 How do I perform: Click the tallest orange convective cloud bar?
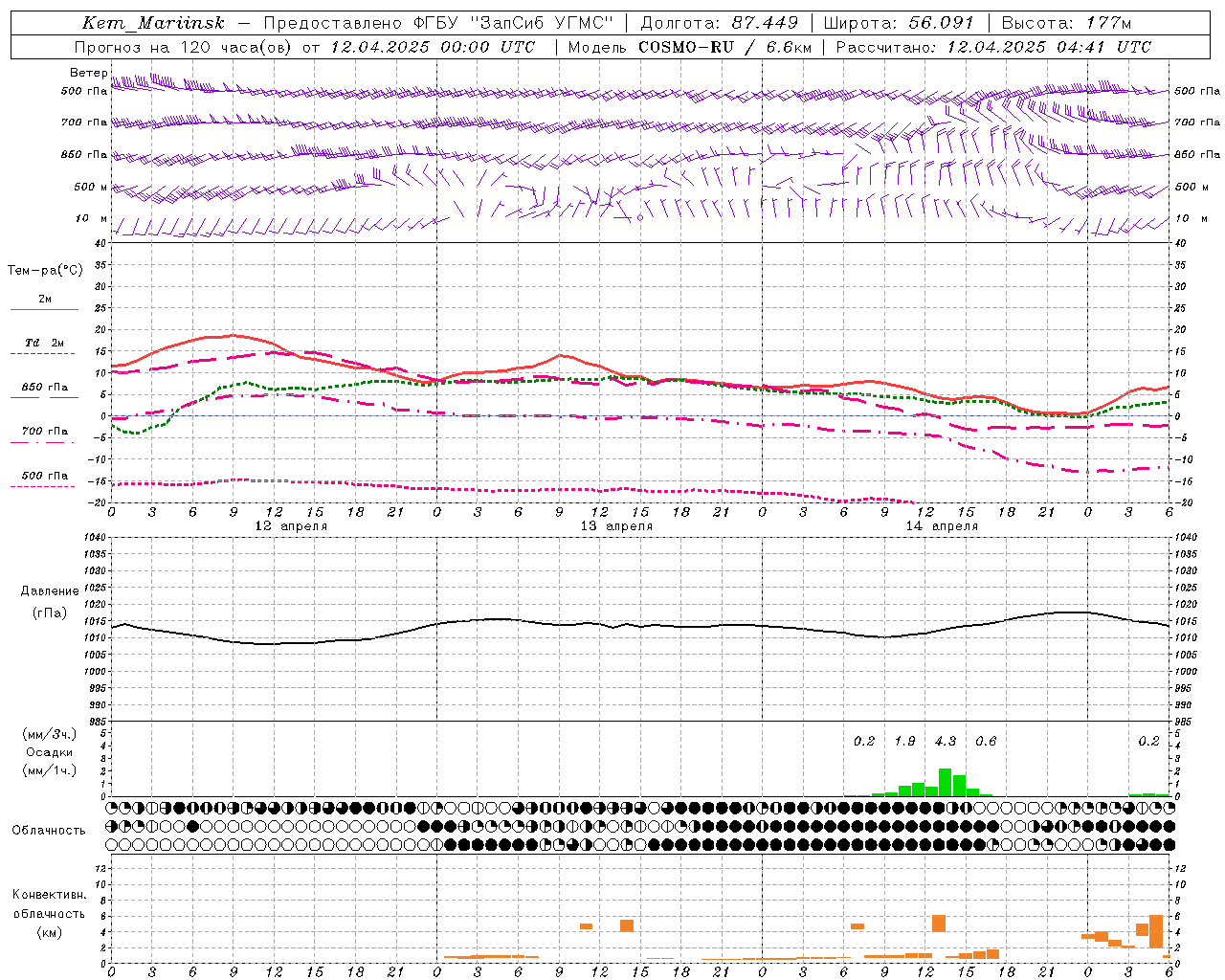1156,931
